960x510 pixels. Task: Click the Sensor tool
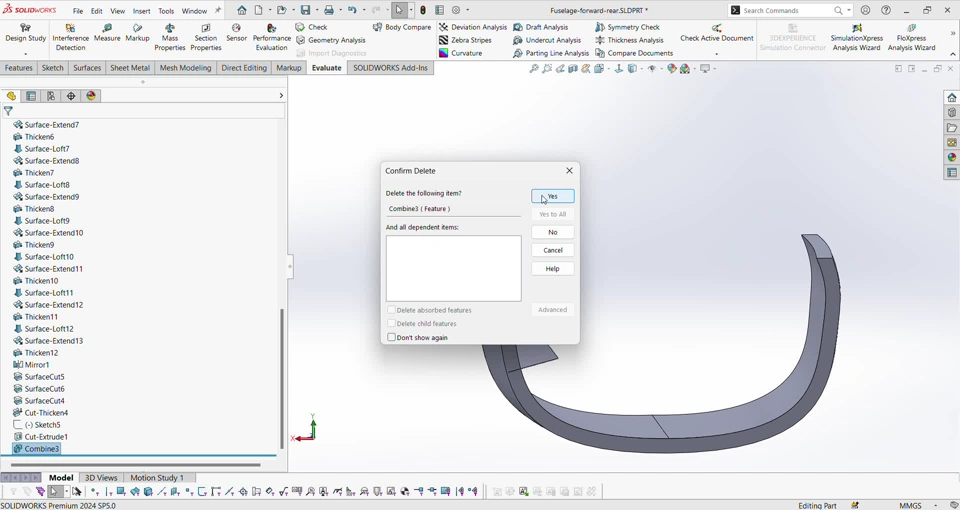tap(236, 33)
